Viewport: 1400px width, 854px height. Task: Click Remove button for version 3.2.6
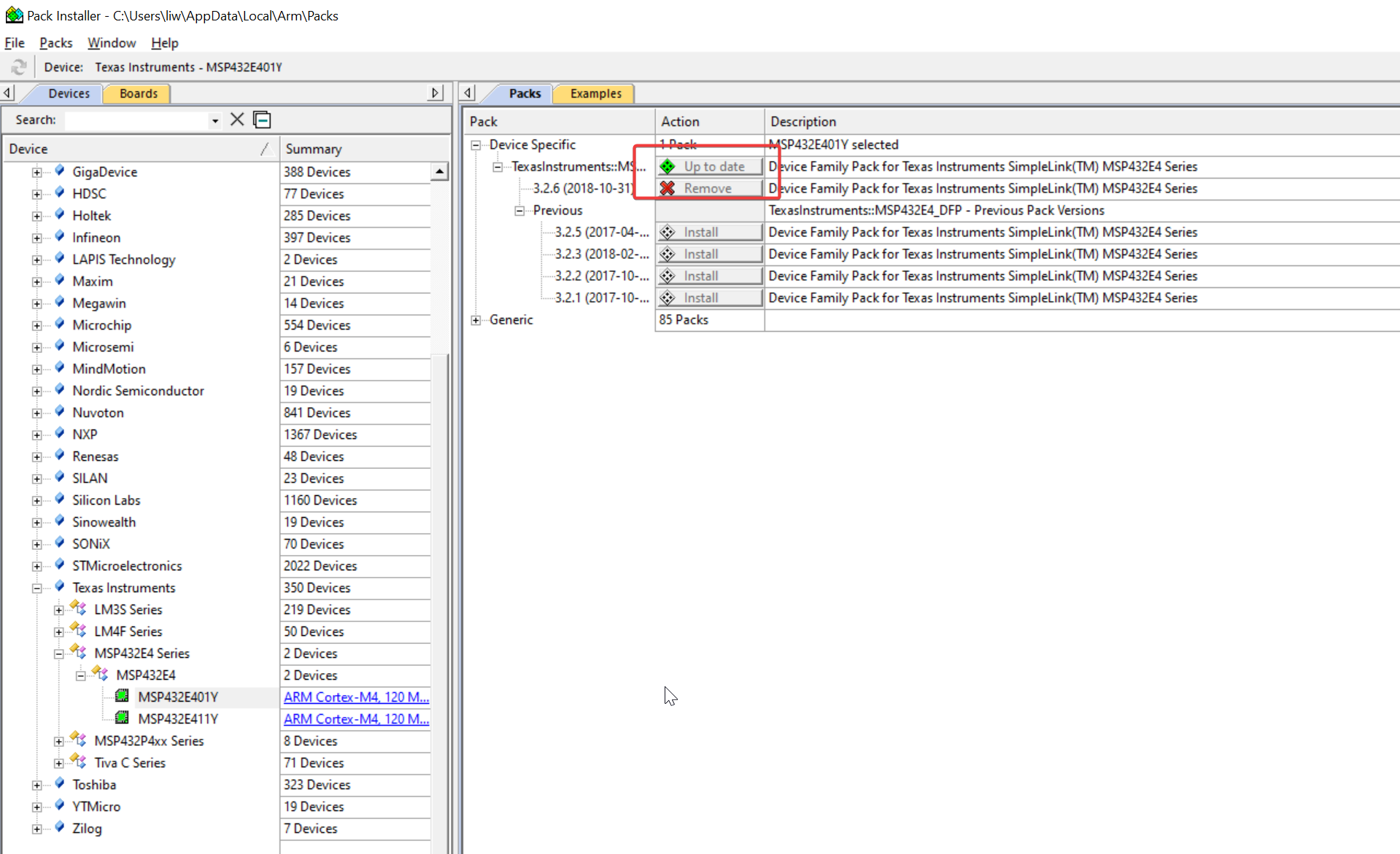709,188
